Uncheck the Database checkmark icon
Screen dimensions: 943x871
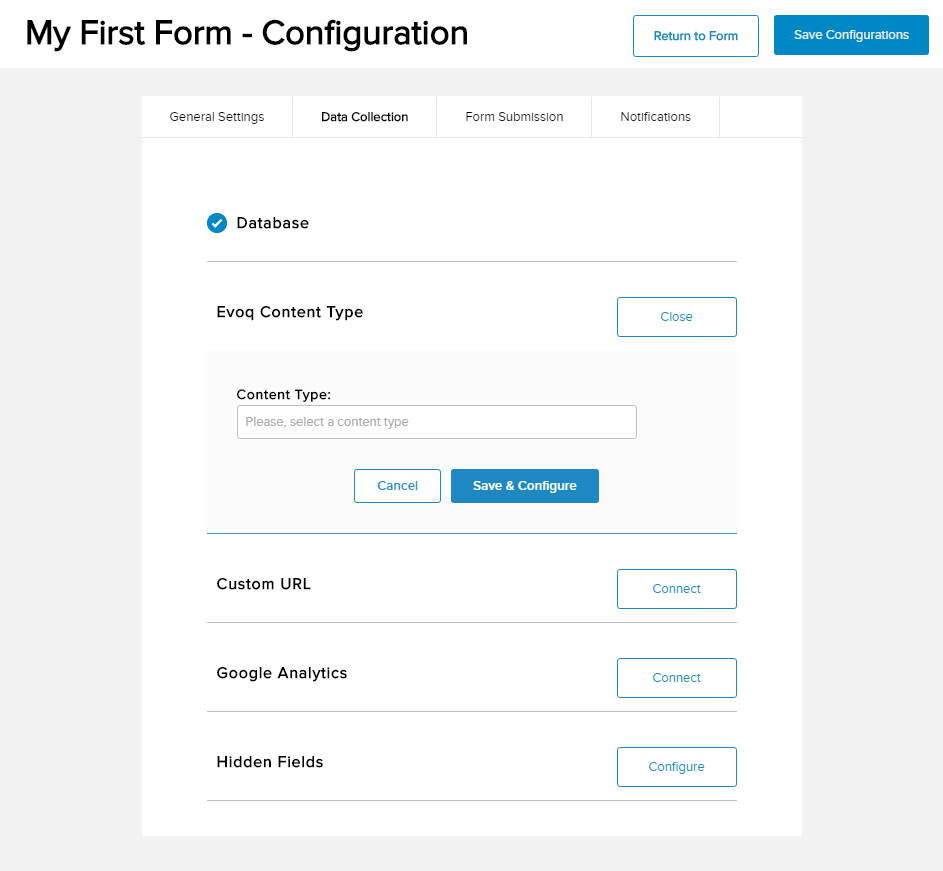(217, 223)
